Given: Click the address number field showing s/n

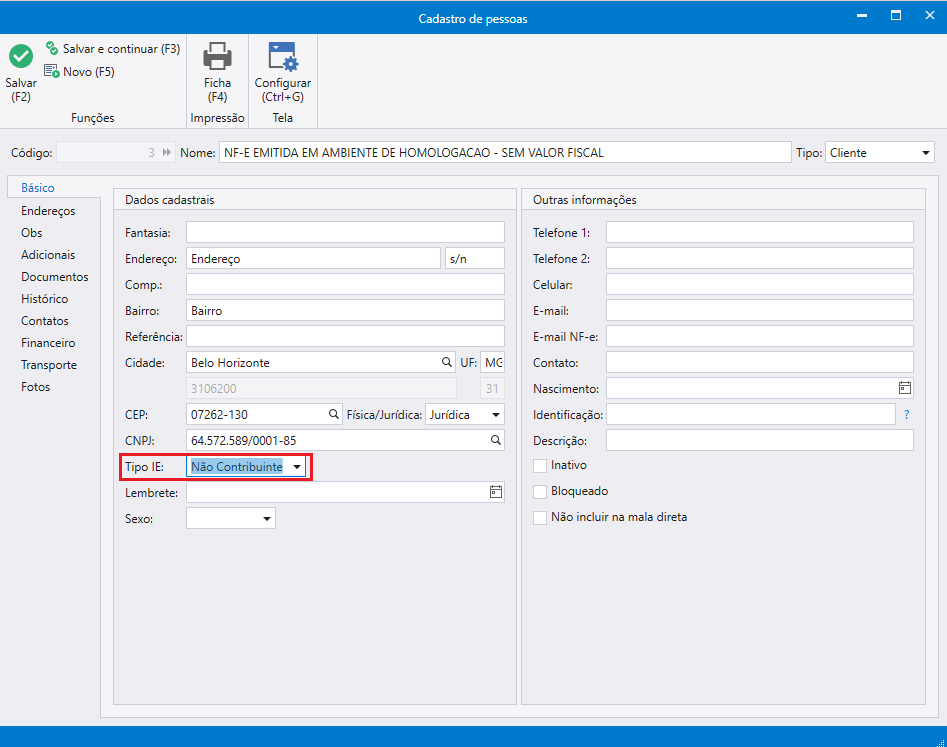Looking at the screenshot, I should pos(475,258).
